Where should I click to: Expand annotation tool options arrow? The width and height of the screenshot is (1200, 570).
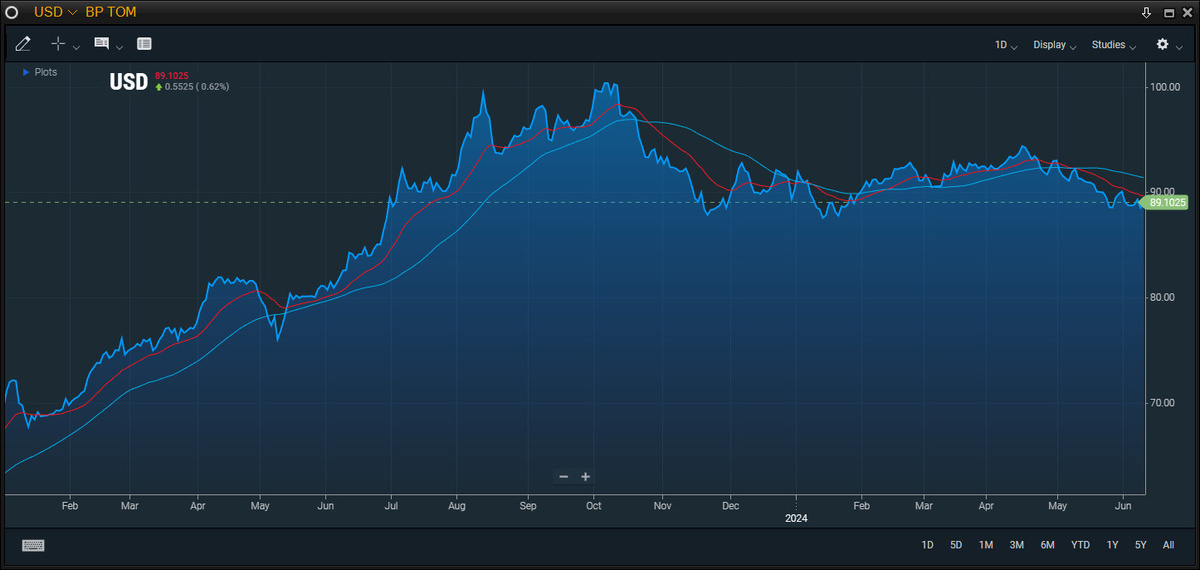(120, 47)
